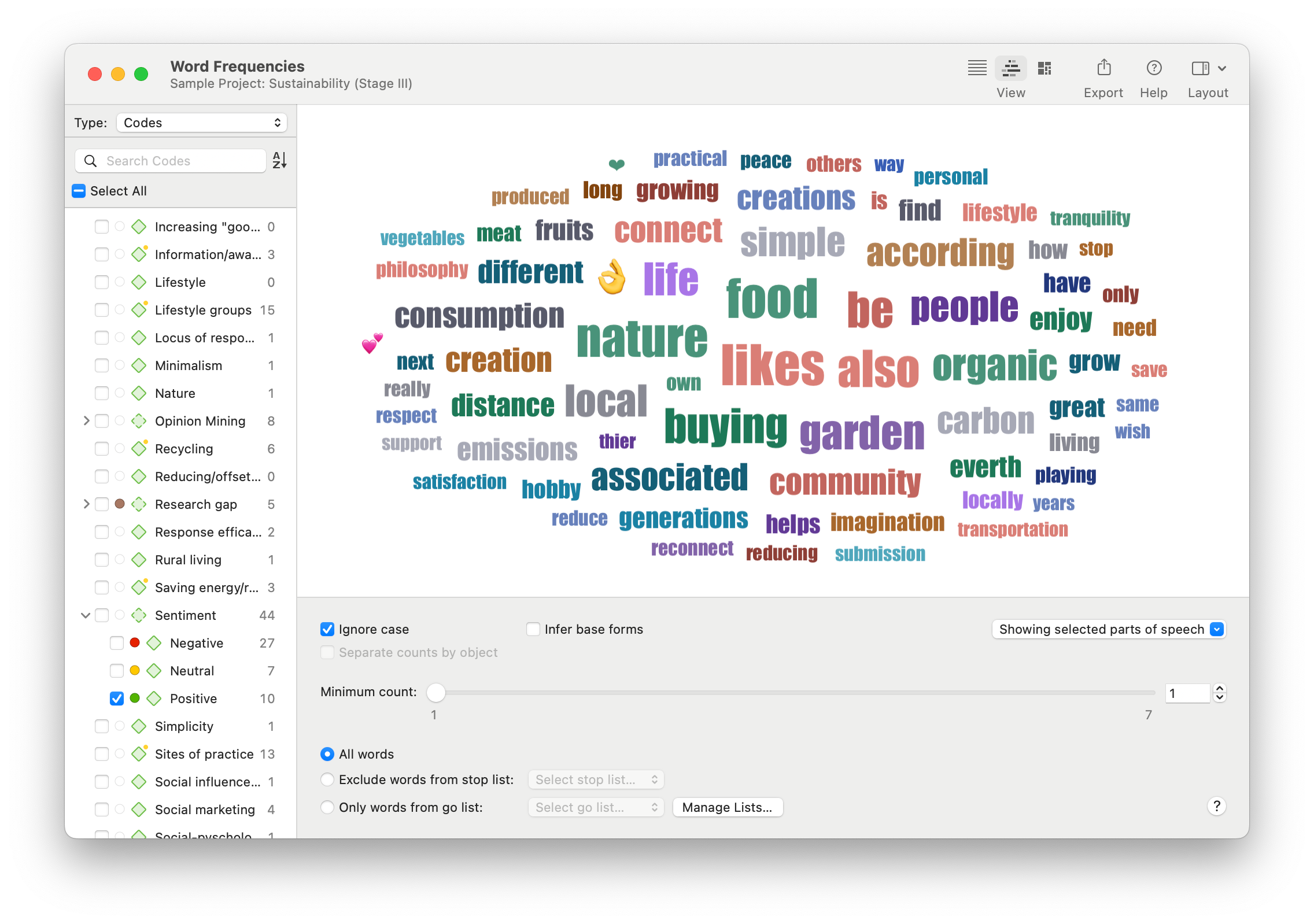
Task: Collapse the Sentiment code group
Action: pyautogui.click(x=86, y=615)
